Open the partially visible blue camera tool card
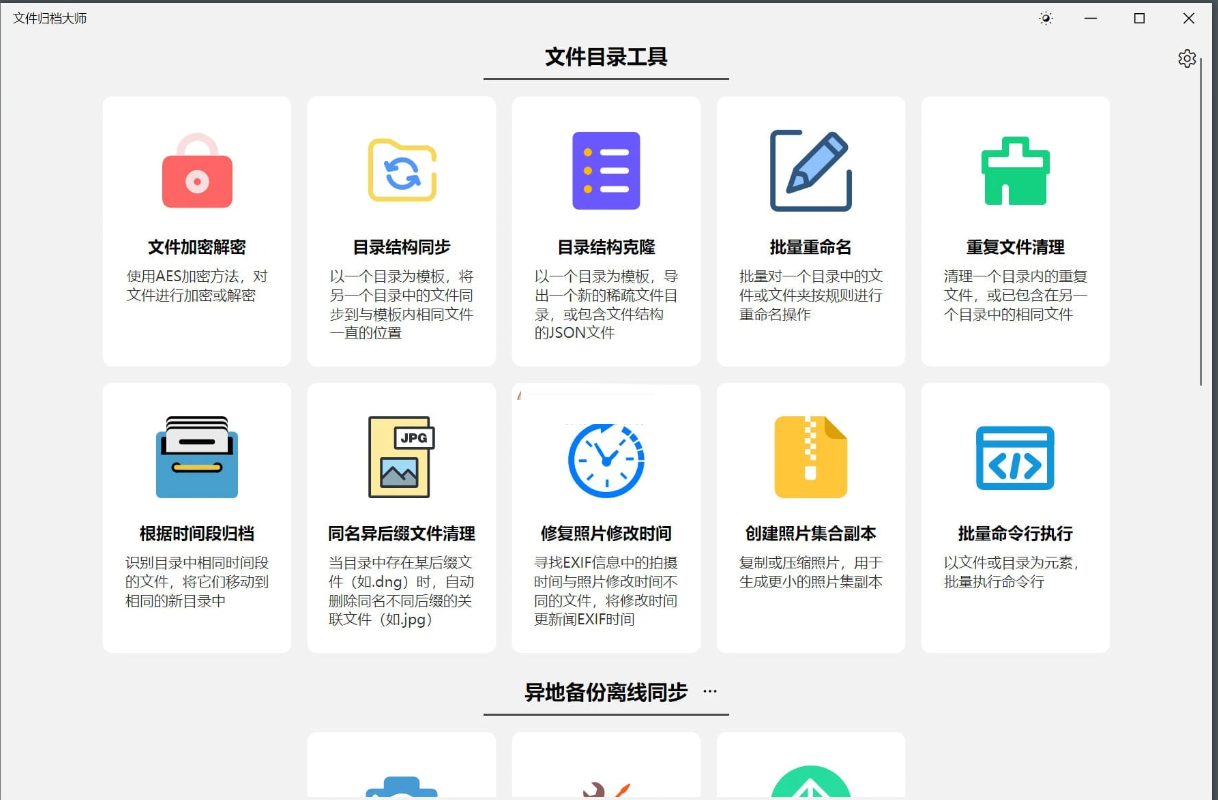 pyautogui.click(x=401, y=766)
